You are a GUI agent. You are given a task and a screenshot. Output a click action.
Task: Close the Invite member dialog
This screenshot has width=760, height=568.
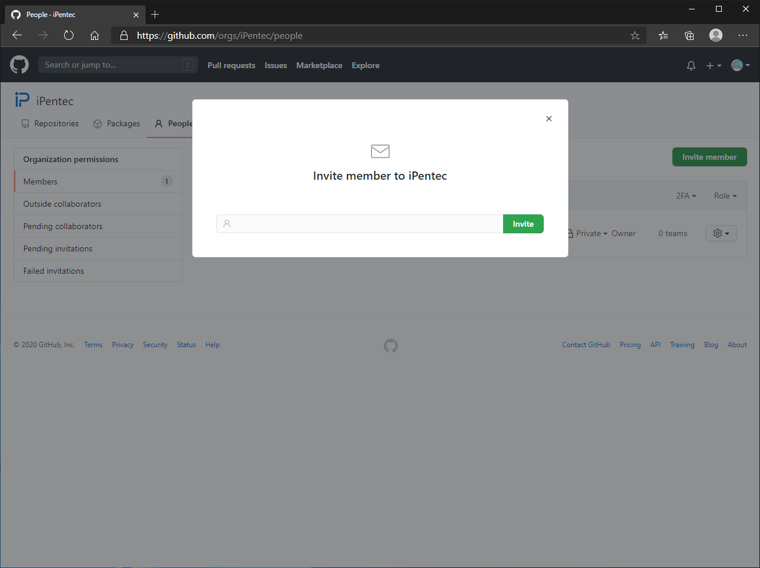click(549, 119)
